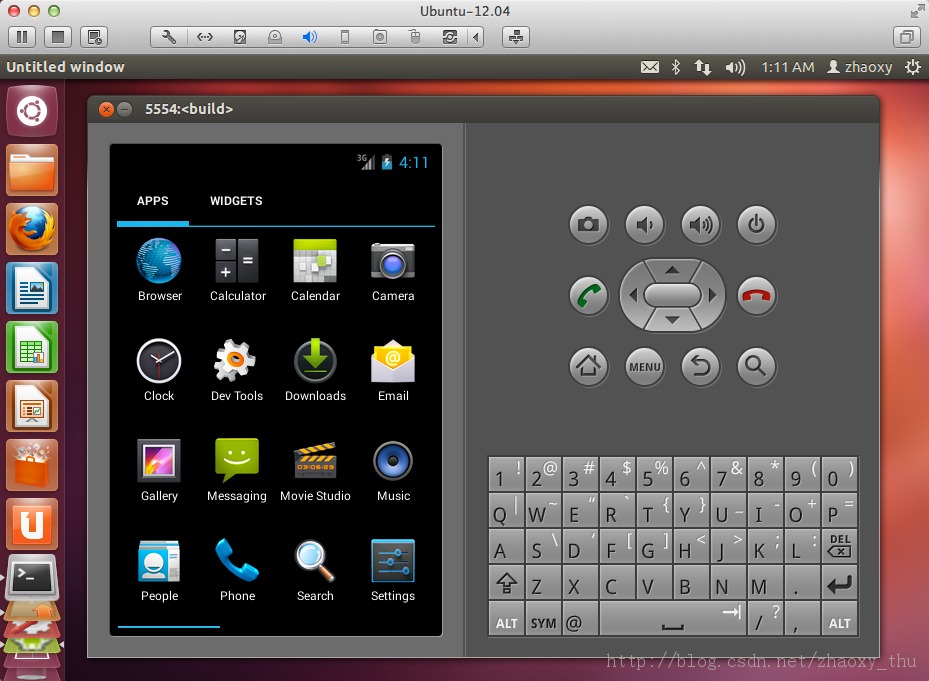Toggle VM sound speaker icon in toolbar
The height and width of the screenshot is (681, 929).
309,37
